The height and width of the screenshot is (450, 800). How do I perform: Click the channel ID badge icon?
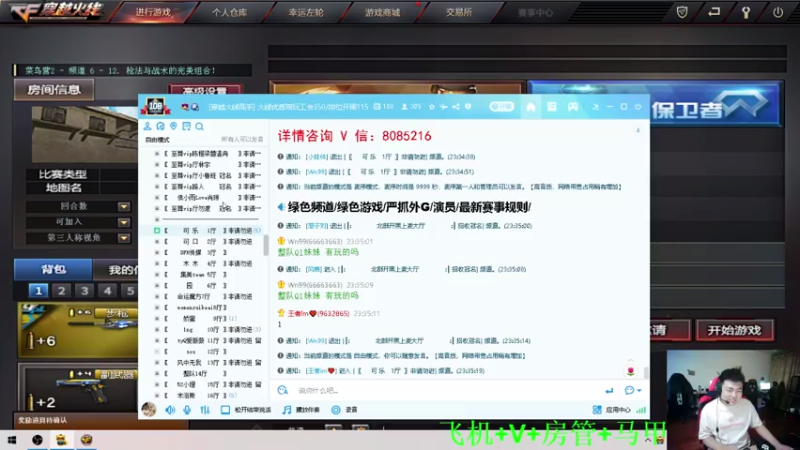coord(377,107)
